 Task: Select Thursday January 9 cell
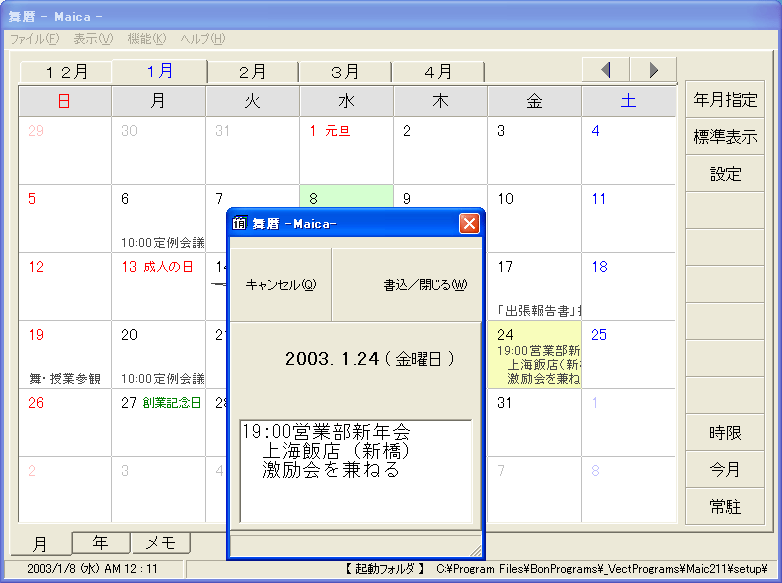(x=440, y=196)
